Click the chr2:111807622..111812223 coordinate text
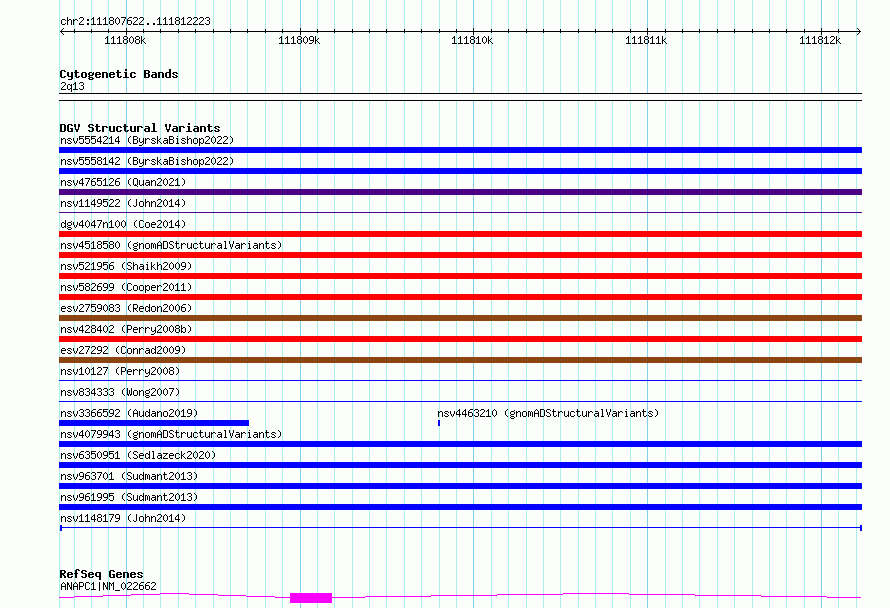890x608 pixels. click(x=135, y=22)
